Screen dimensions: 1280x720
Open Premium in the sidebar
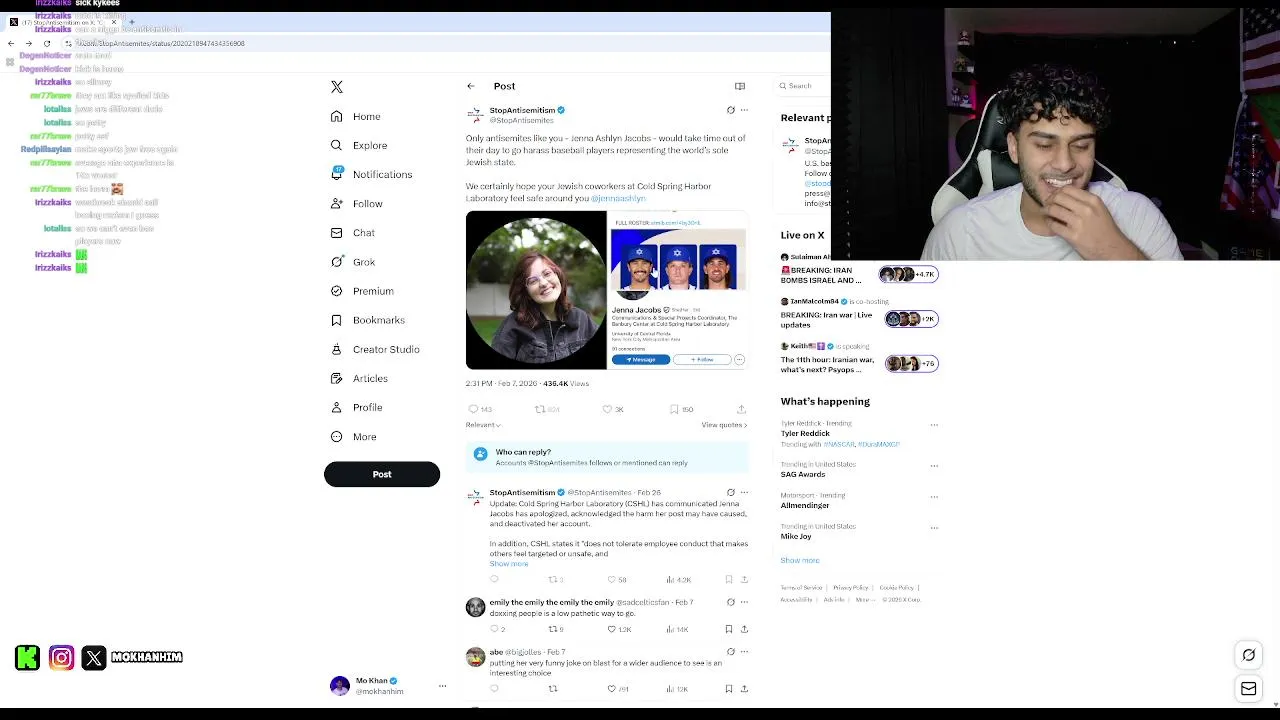click(362, 291)
